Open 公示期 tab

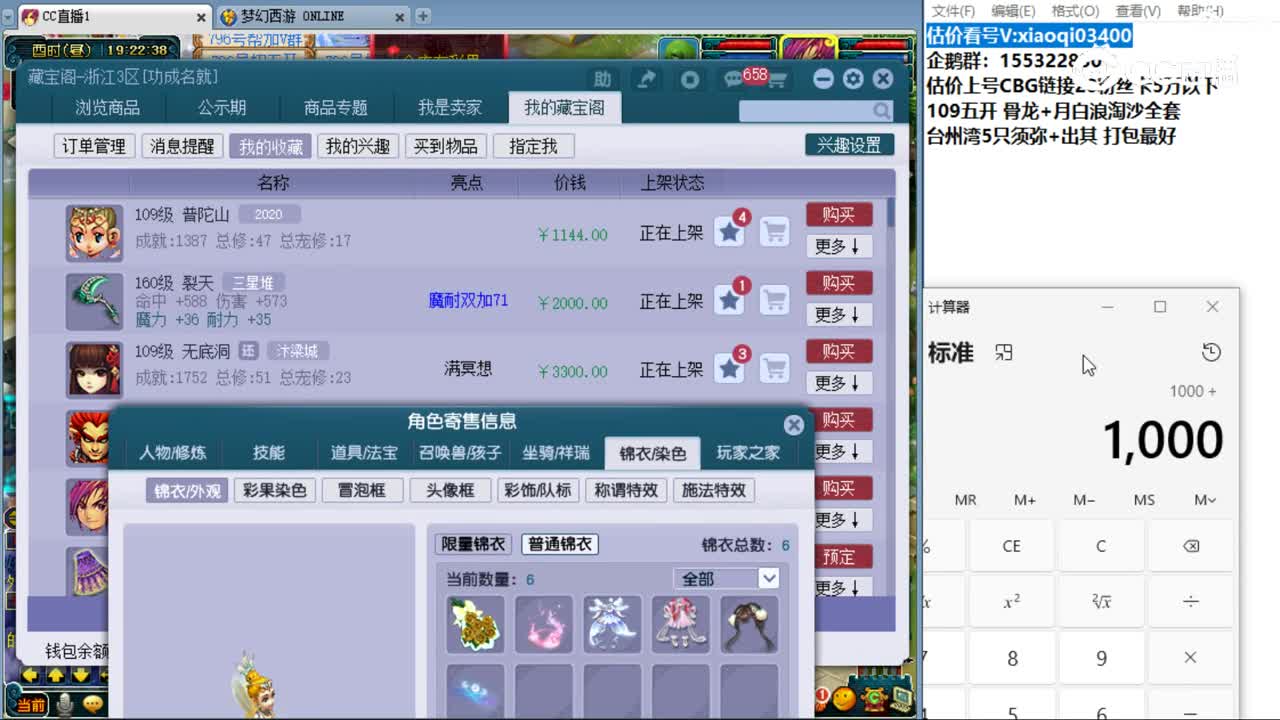tap(222, 107)
